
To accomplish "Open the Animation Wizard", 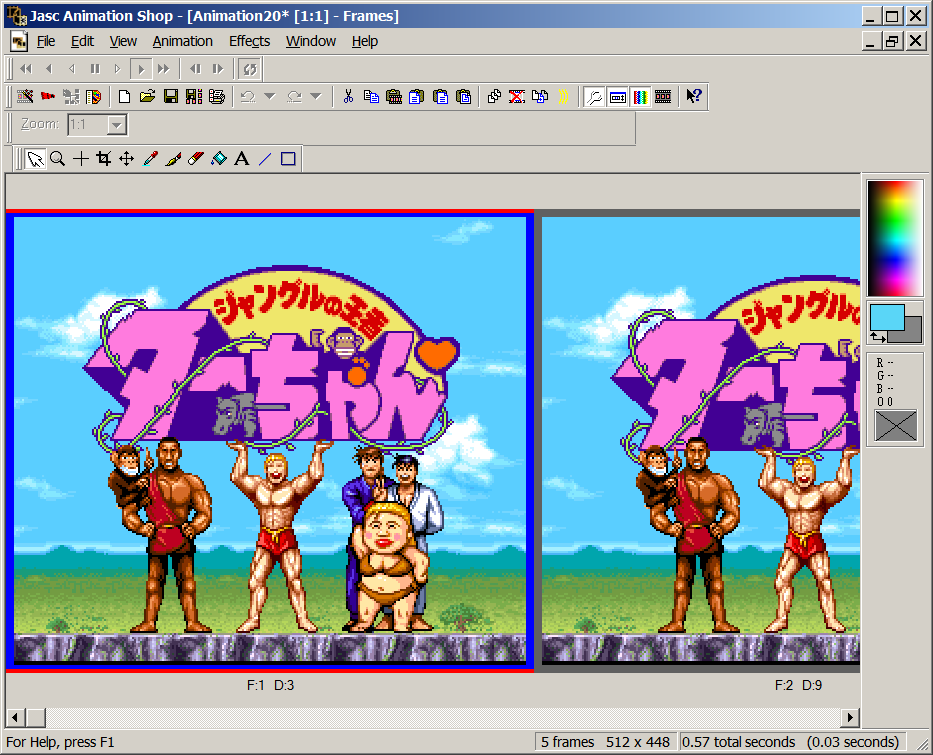I will [x=25, y=96].
